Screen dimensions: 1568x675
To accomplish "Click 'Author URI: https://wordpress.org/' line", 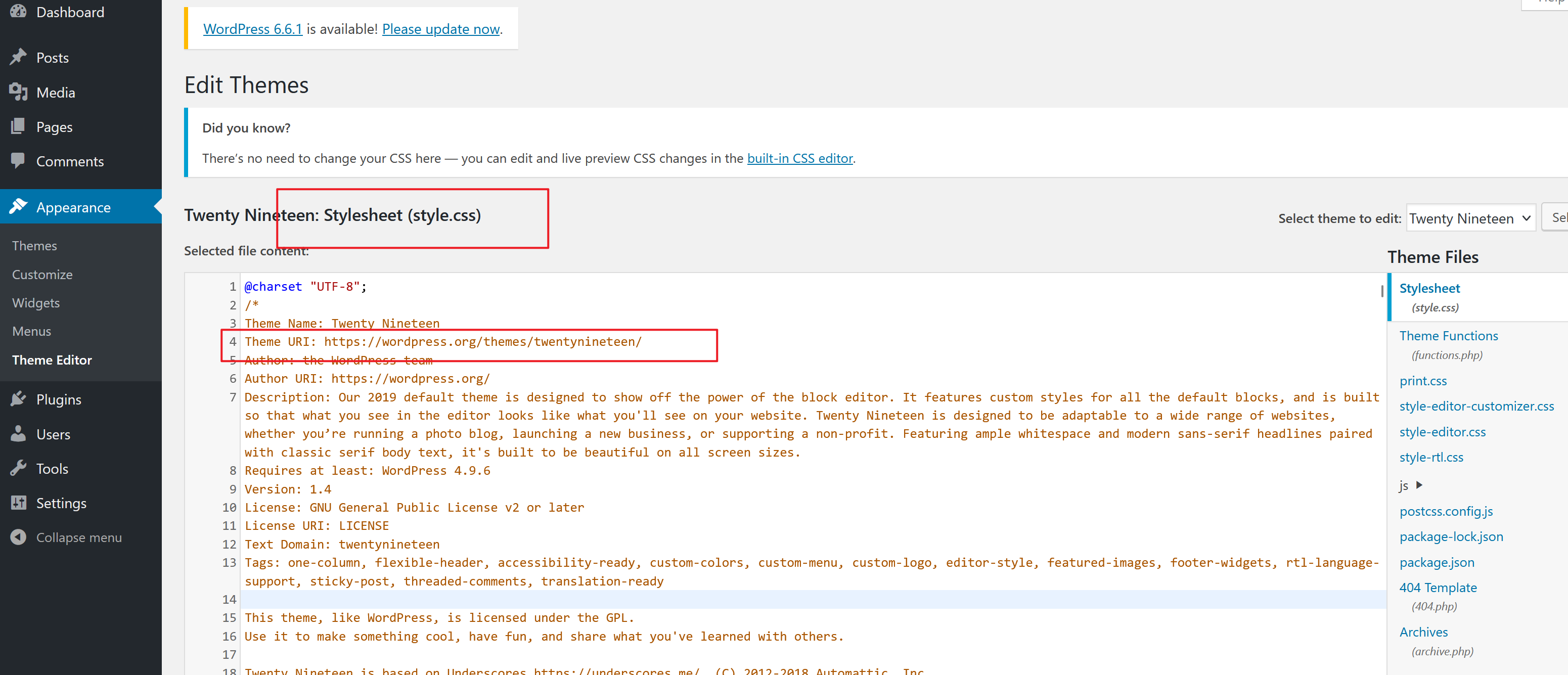I will click(x=367, y=379).
